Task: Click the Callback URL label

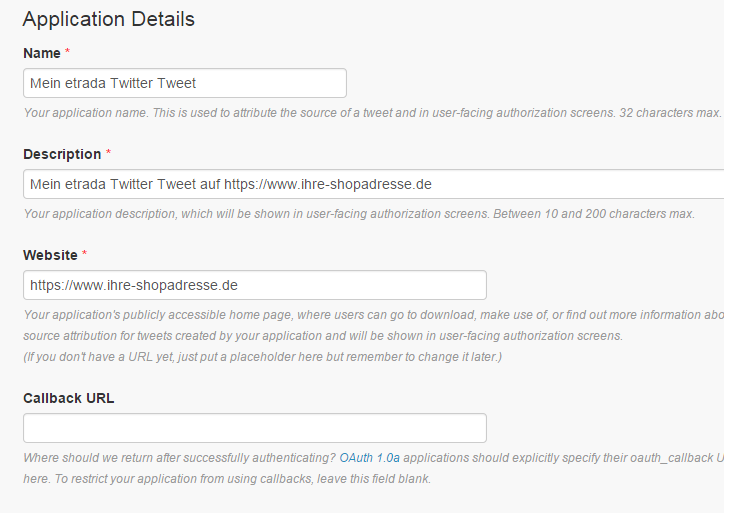Action: coord(69,398)
